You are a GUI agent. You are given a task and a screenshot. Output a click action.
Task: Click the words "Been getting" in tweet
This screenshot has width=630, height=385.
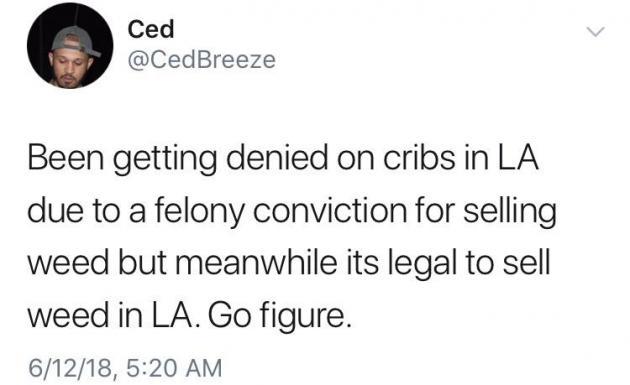coord(123,159)
